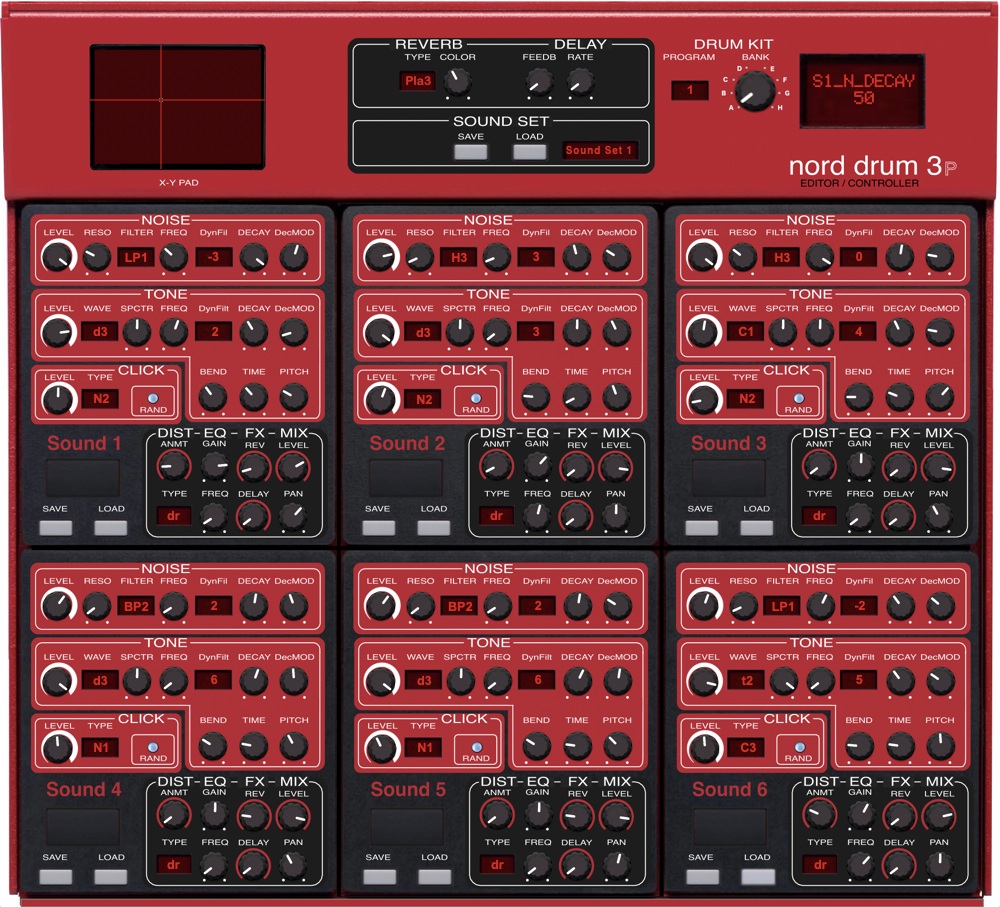Click Sound 5 BEND knob
This screenshot has height=907, width=1000.
click(536, 746)
